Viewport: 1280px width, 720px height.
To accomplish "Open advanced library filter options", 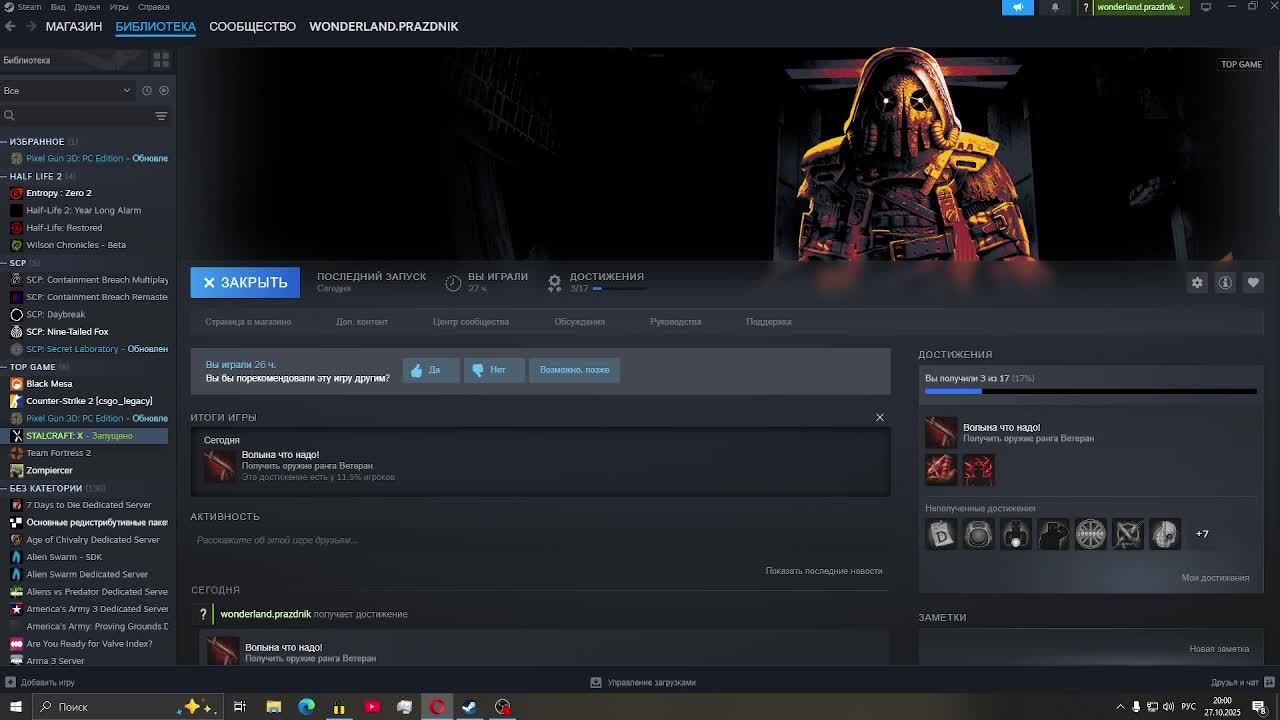I will pyautogui.click(x=161, y=116).
